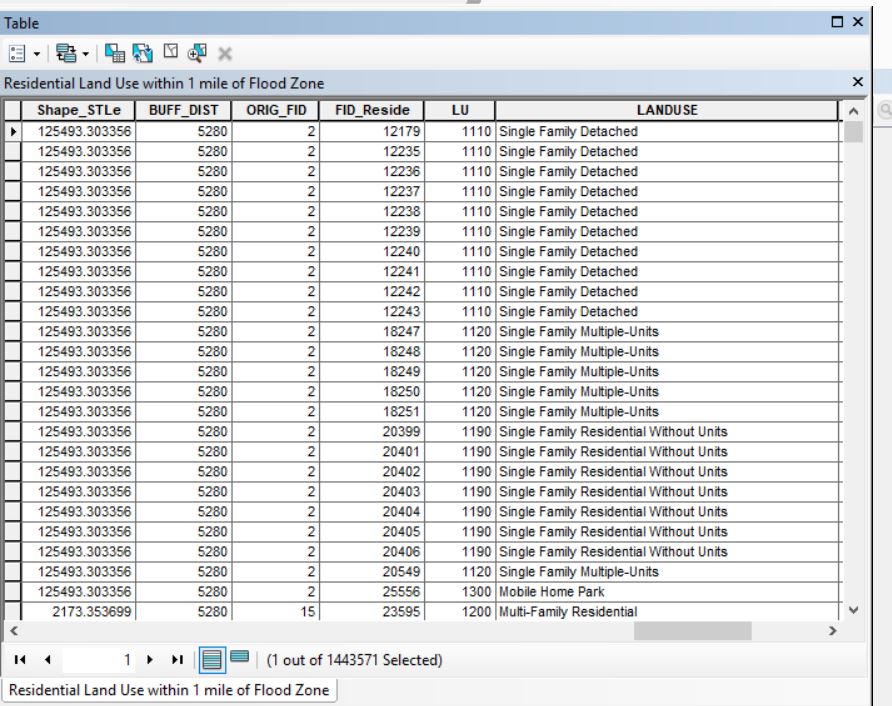Click the horizontal scrollbar right arrow
The image size is (892, 706).
[x=833, y=630]
